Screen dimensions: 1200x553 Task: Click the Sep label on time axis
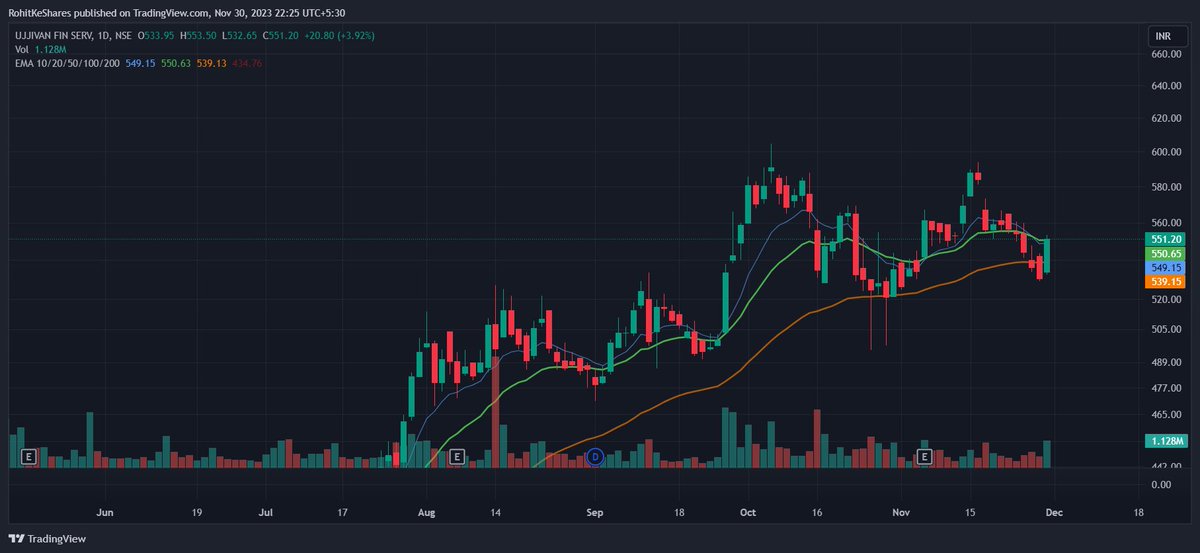tap(595, 510)
